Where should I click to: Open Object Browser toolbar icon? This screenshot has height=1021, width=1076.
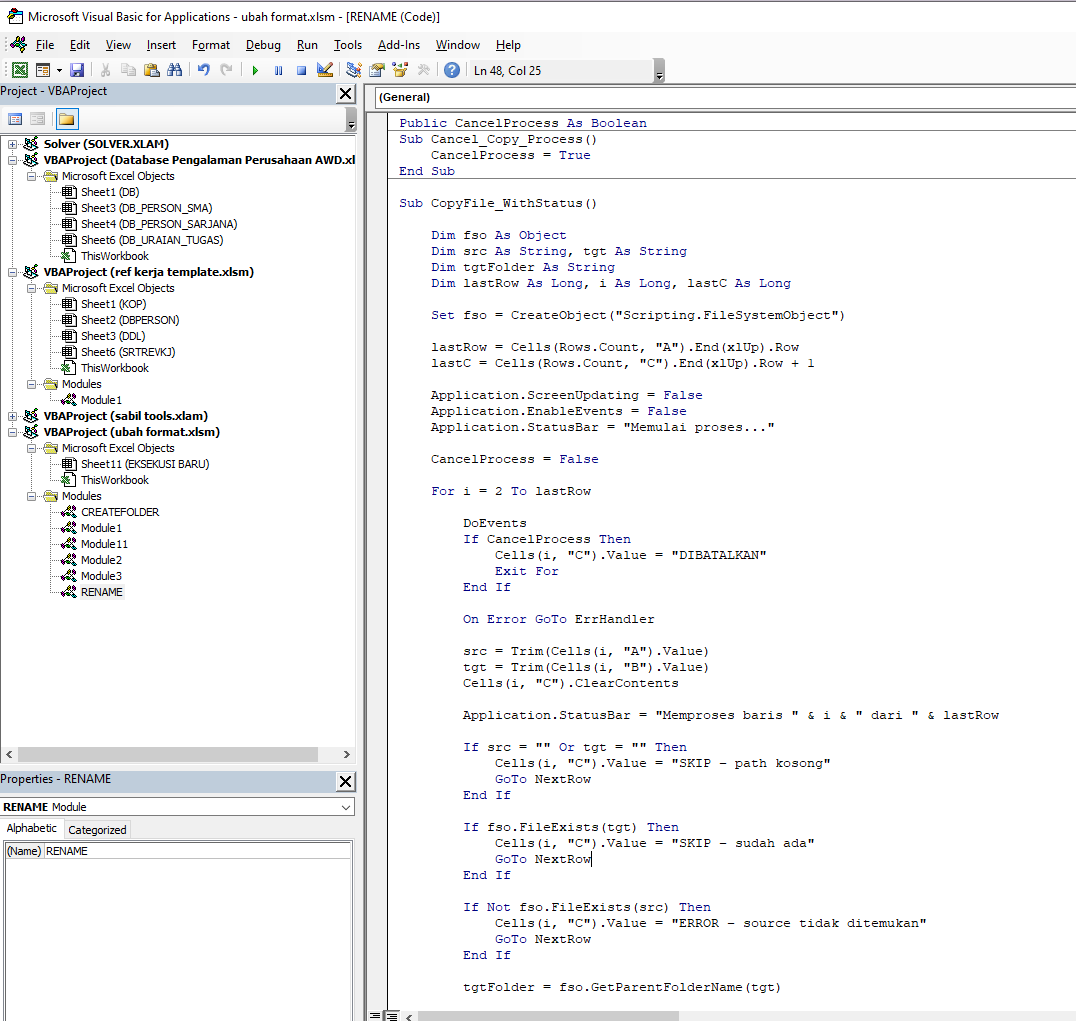pos(400,70)
